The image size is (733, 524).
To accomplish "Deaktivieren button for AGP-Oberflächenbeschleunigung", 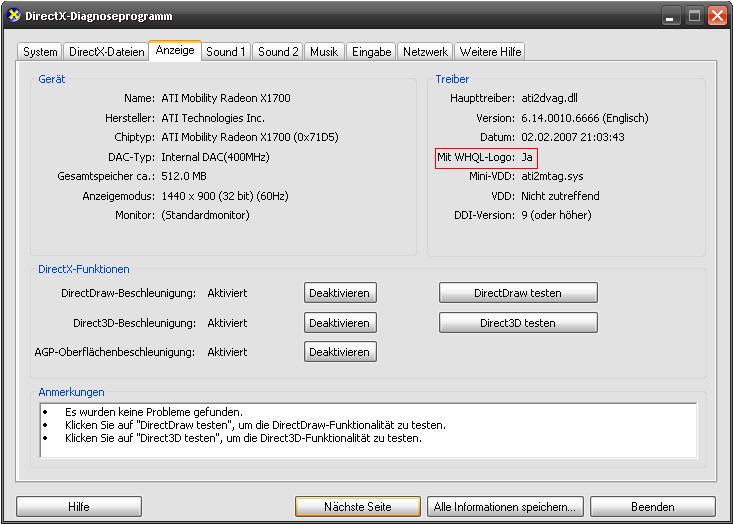I will point(340,352).
